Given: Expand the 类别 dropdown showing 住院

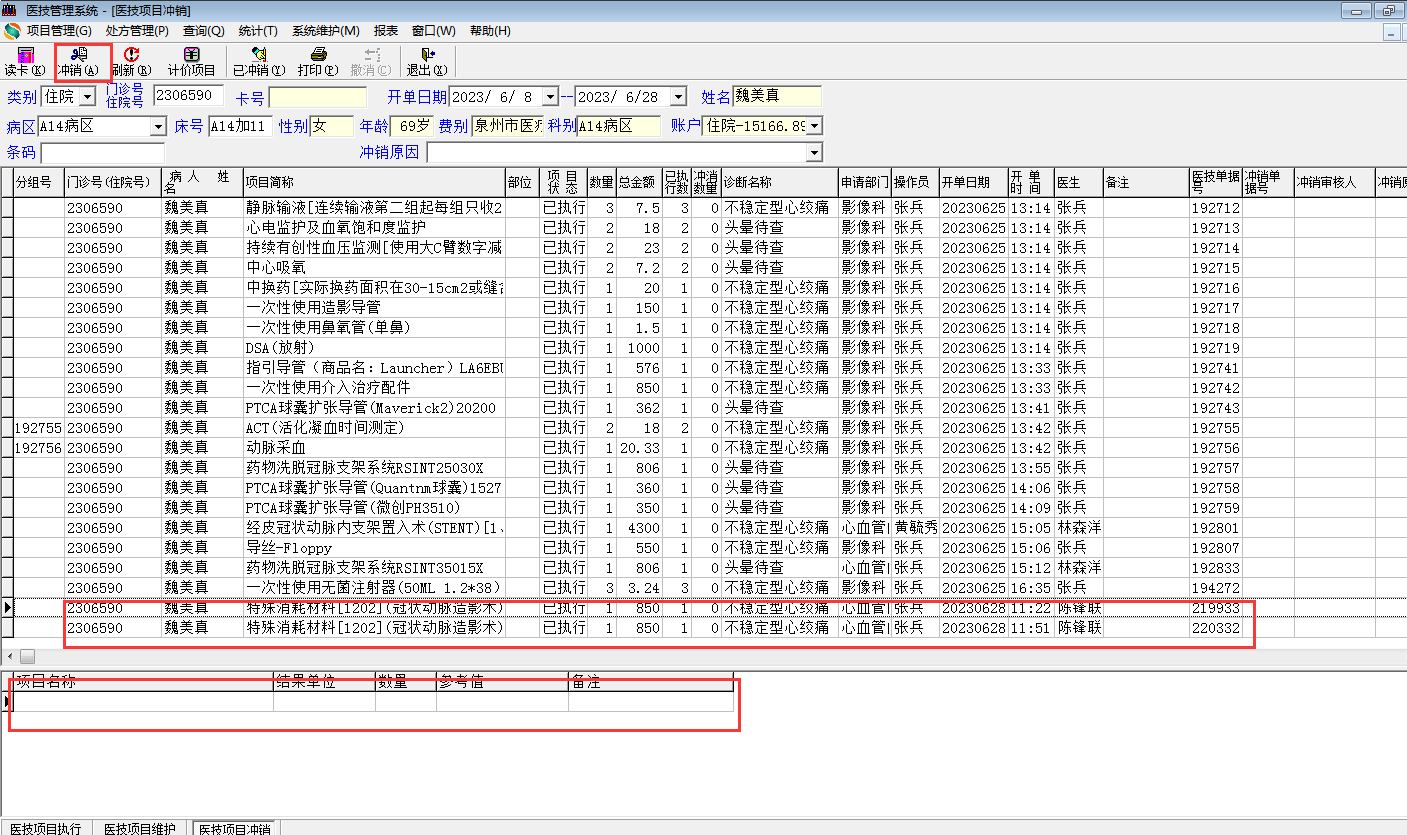Looking at the screenshot, I should tap(87, 97).
